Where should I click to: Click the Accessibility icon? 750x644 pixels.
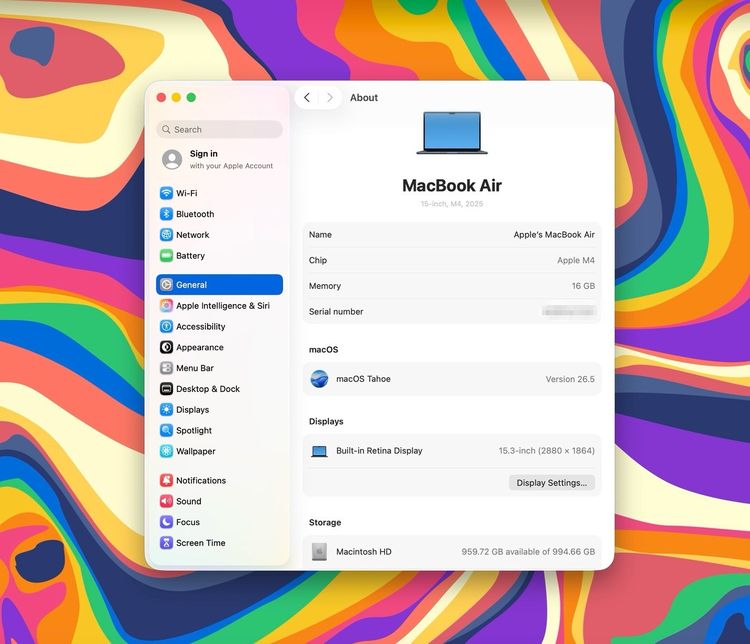(166, 326)
